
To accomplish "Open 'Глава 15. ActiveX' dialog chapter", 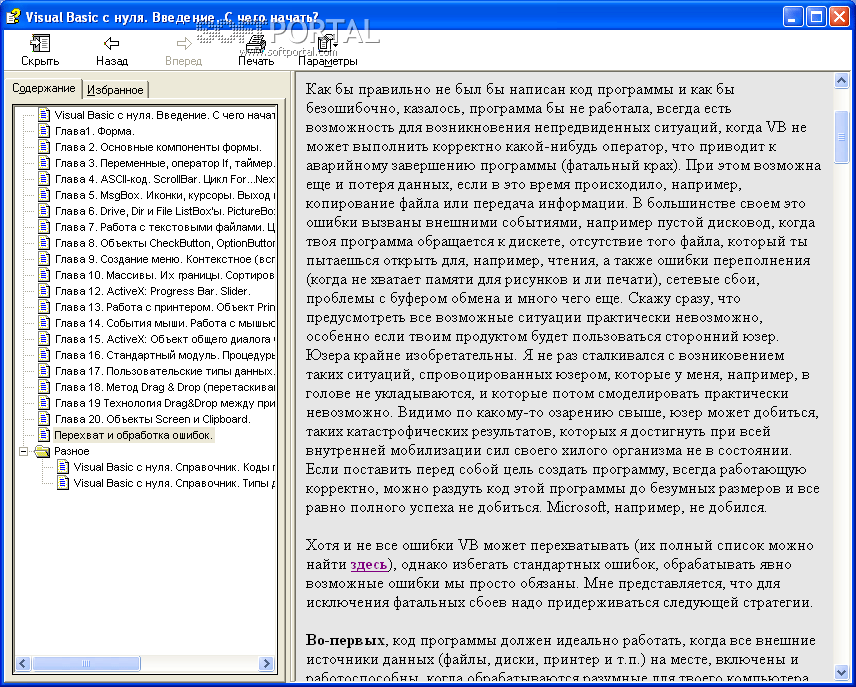I will click(x=165, y=339).
